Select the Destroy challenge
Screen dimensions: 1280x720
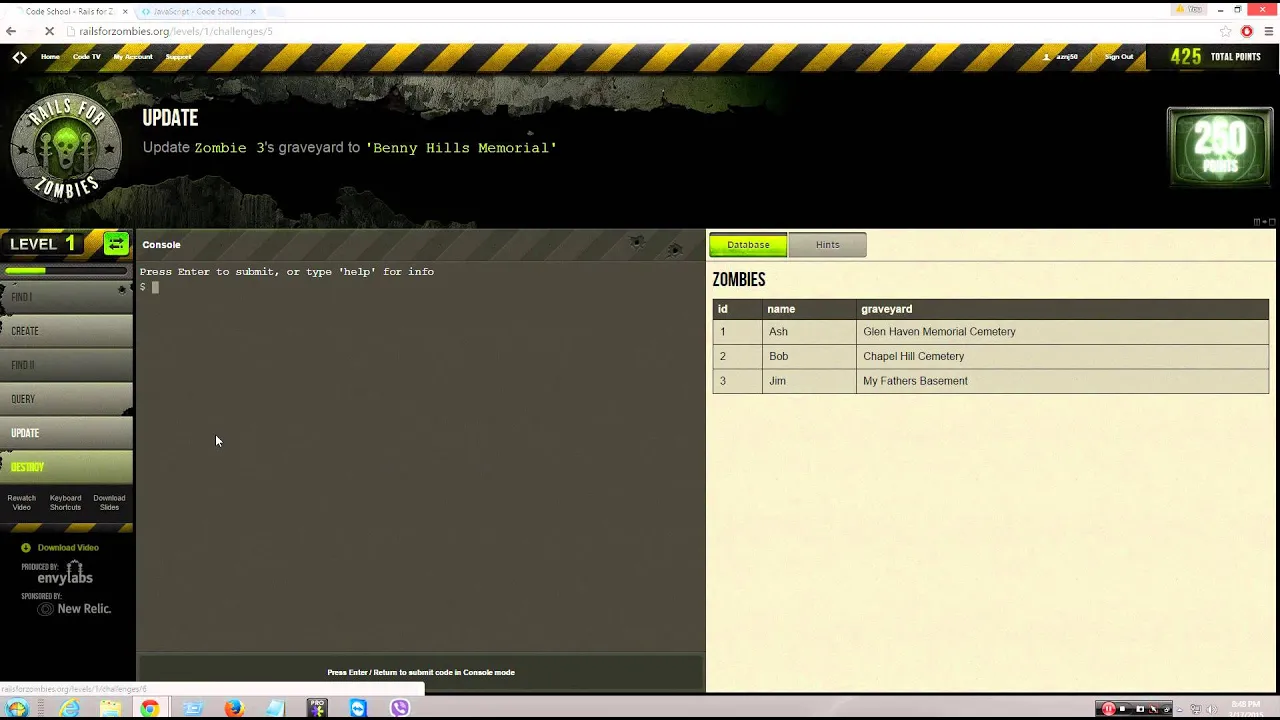pos(66,467)
